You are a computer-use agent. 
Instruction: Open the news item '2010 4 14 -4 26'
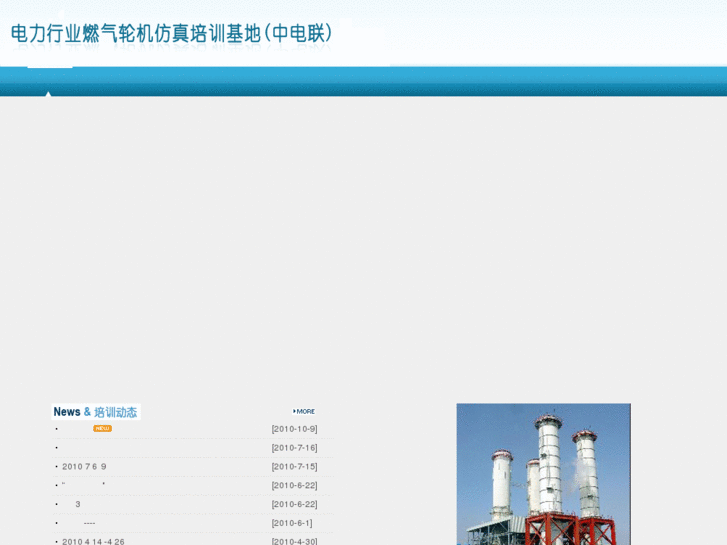point(93,541)
